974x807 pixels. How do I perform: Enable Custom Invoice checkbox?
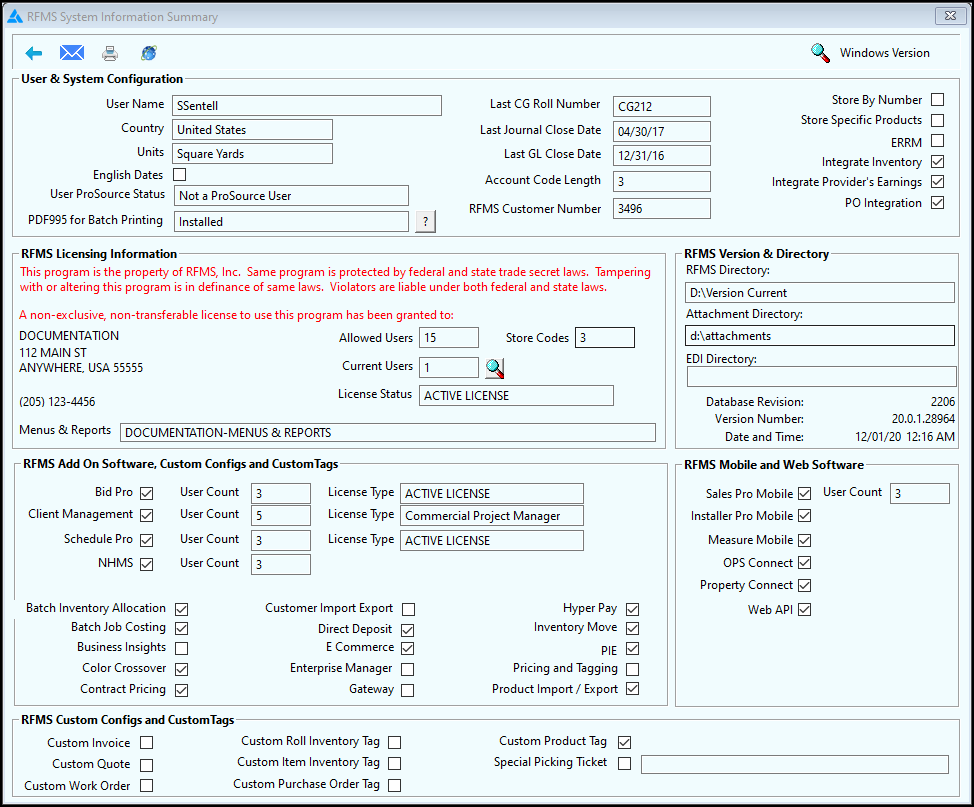[x=147, y=742]
